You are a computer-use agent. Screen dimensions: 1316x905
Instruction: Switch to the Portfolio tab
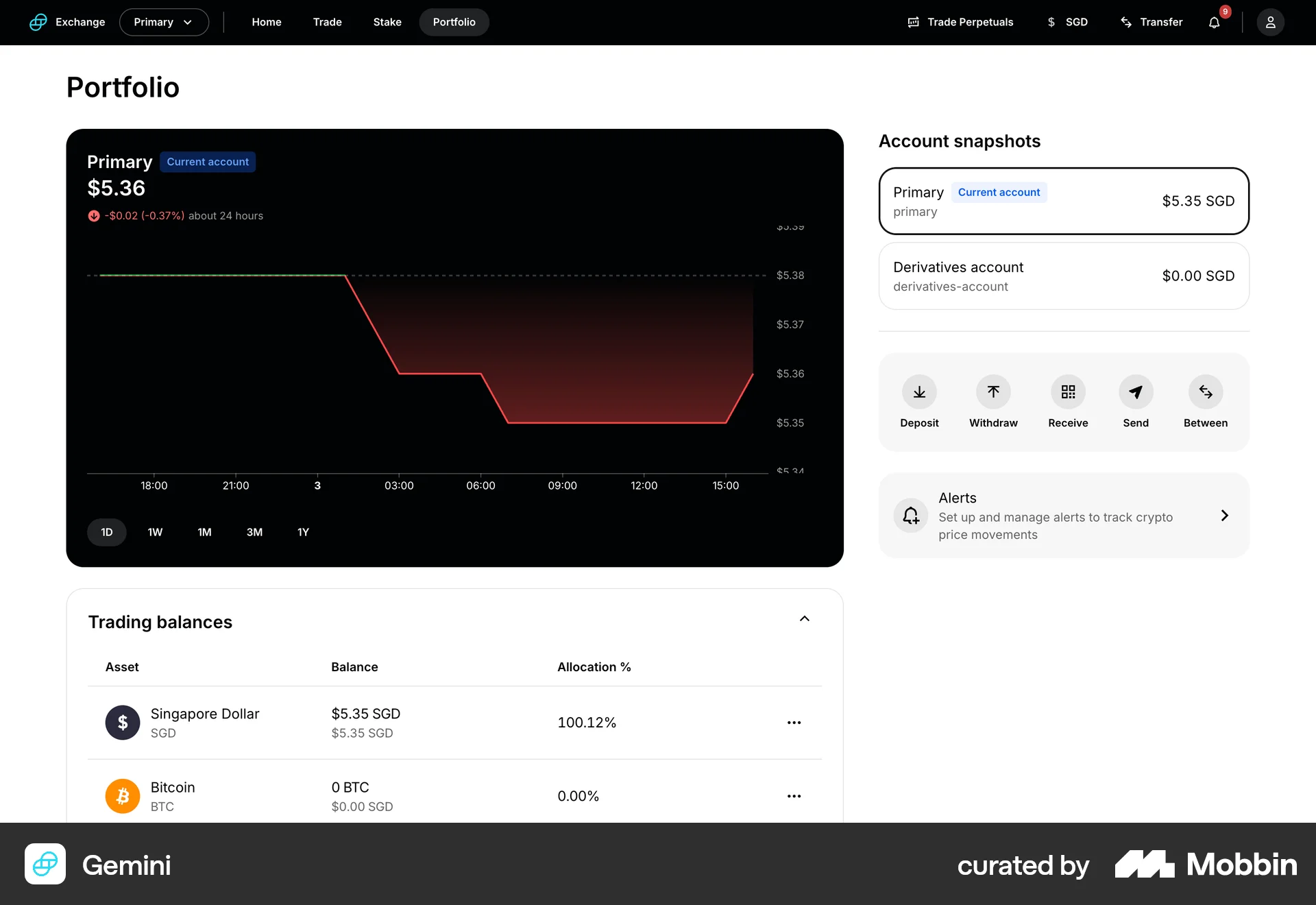454,22
